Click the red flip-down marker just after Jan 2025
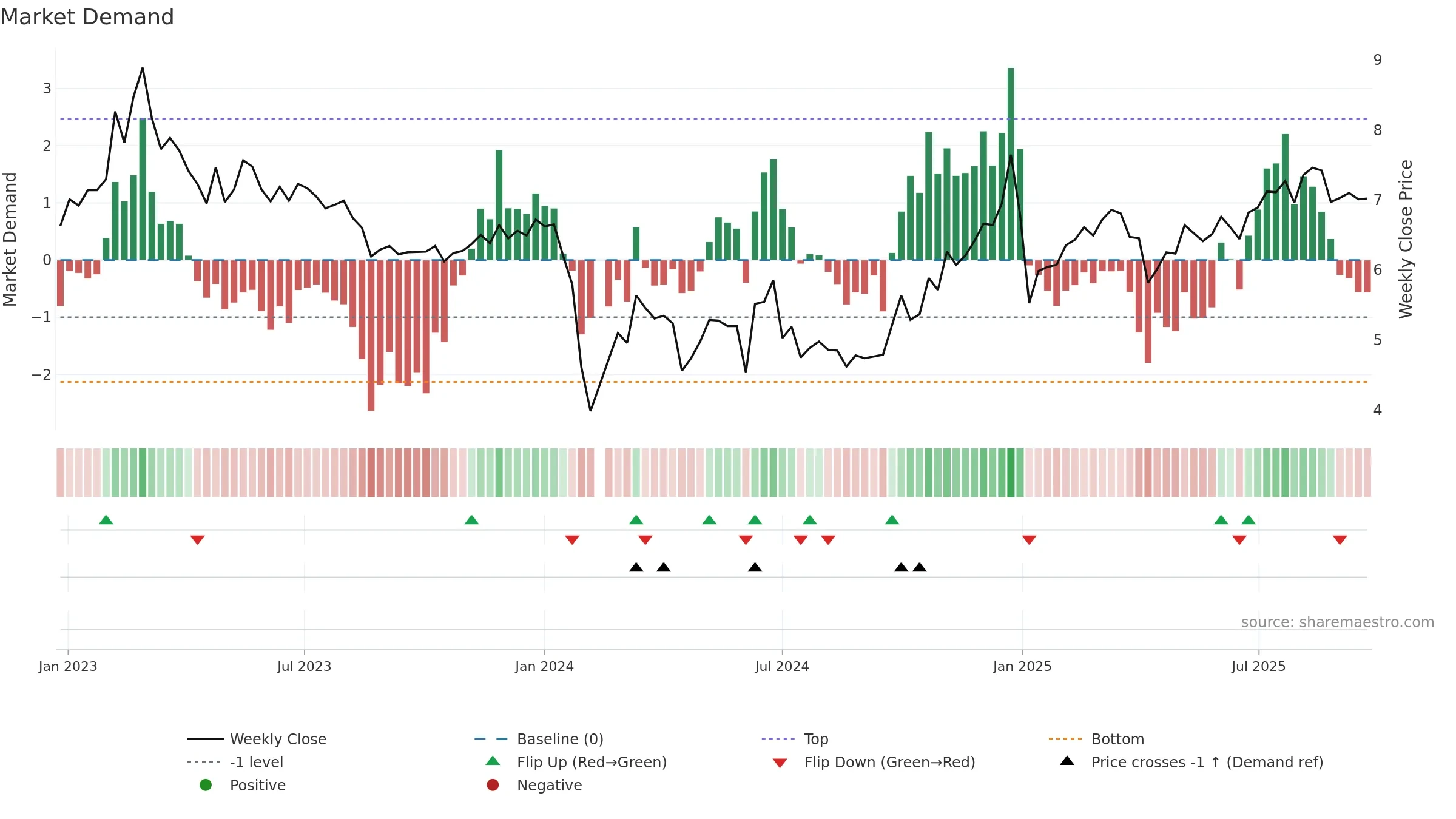Viewport: 1456px width, 819px height. pyautogui.click(x=1029, y=540)
